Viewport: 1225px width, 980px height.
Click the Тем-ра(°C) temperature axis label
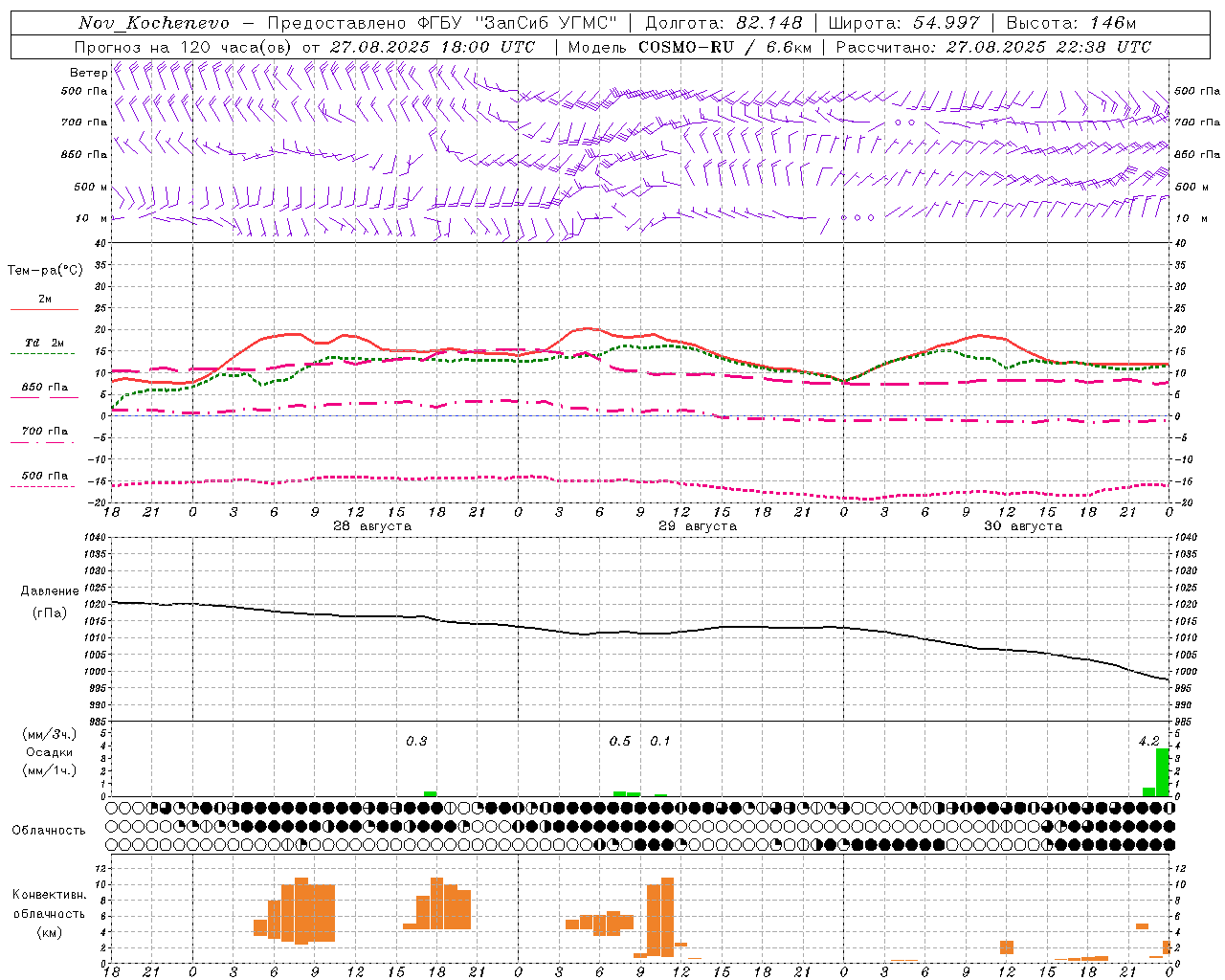coord(45,271)
